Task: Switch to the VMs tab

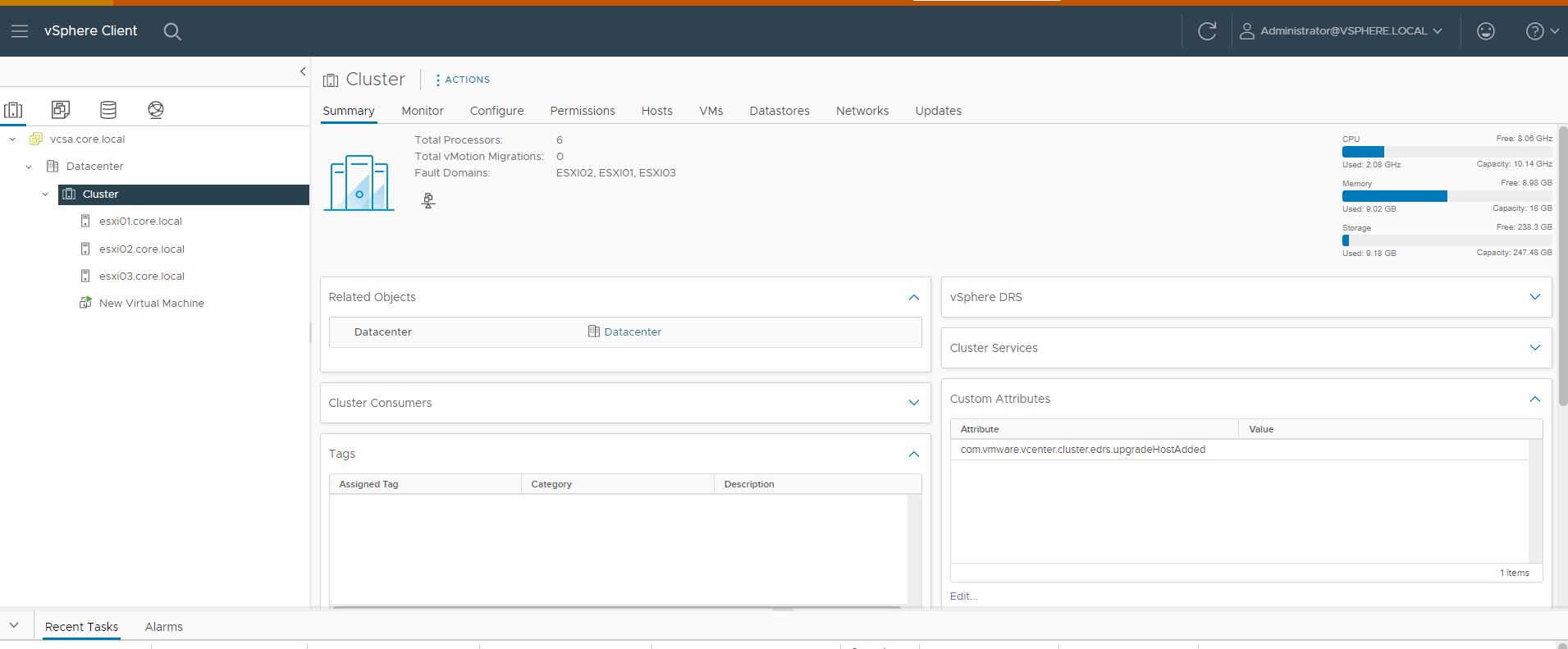Action: (x=711, y=111)
